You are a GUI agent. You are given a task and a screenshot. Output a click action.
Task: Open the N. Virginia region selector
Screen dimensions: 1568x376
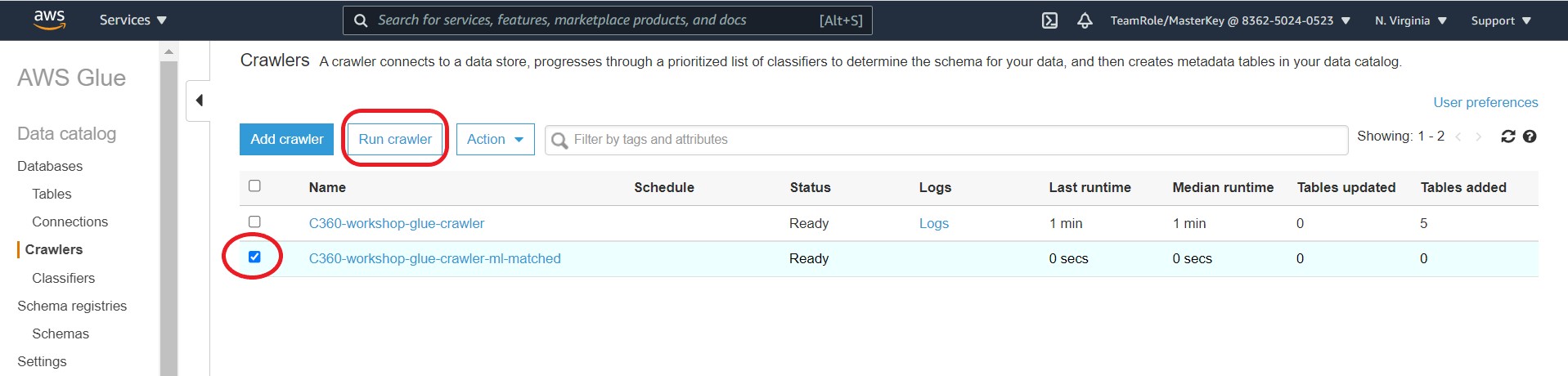(x=1410, y=20)
